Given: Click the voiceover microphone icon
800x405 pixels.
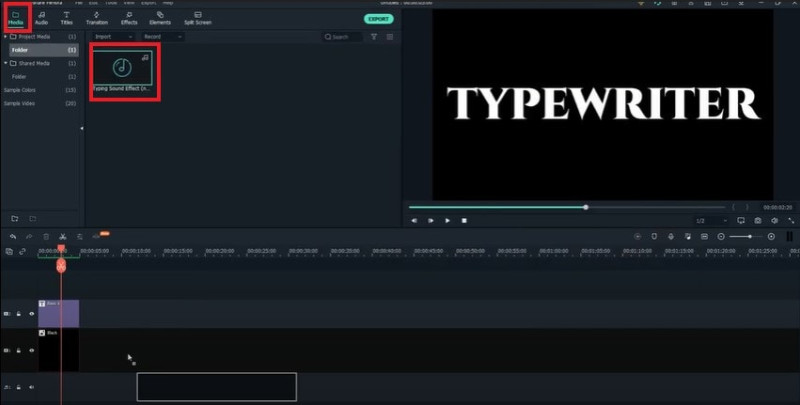Looking at the screenshot, I should pyautogui.click(x=671, y=237).
